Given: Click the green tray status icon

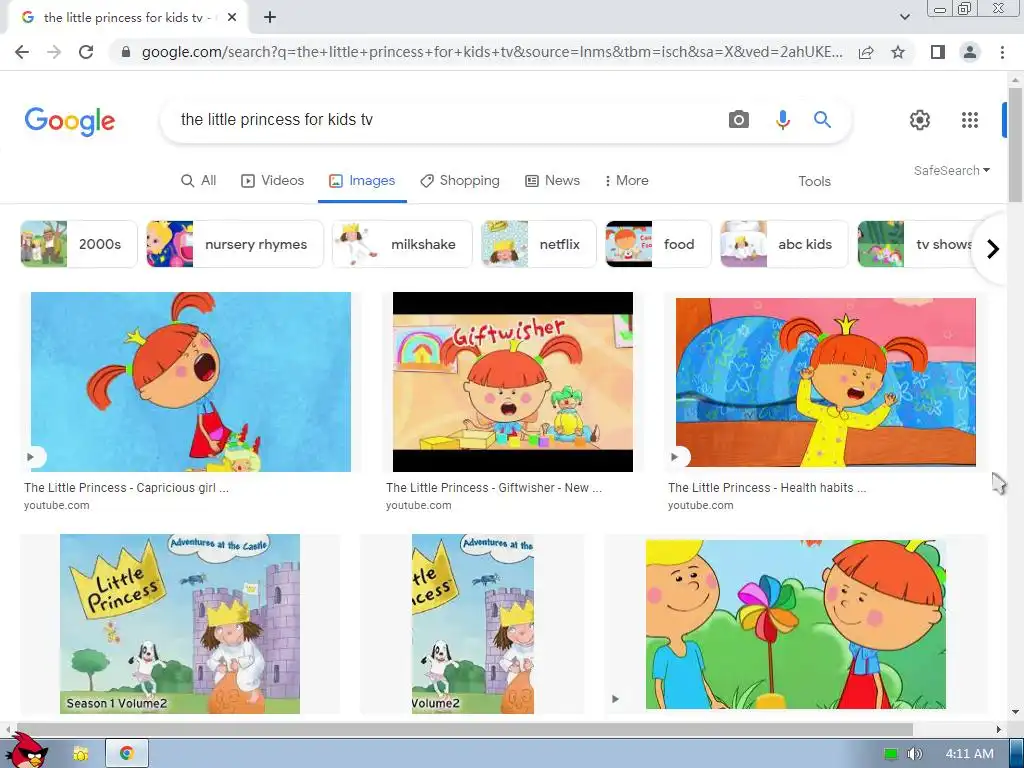Looking at the screenshot, I should 891,754.
